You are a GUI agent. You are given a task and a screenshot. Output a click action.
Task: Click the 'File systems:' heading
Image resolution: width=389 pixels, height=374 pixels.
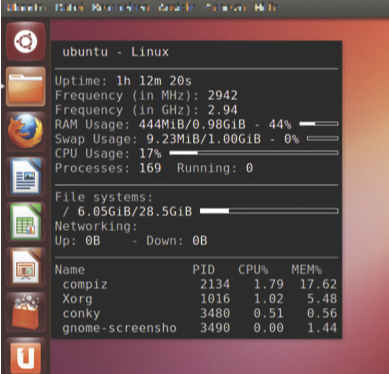(104, 197)
